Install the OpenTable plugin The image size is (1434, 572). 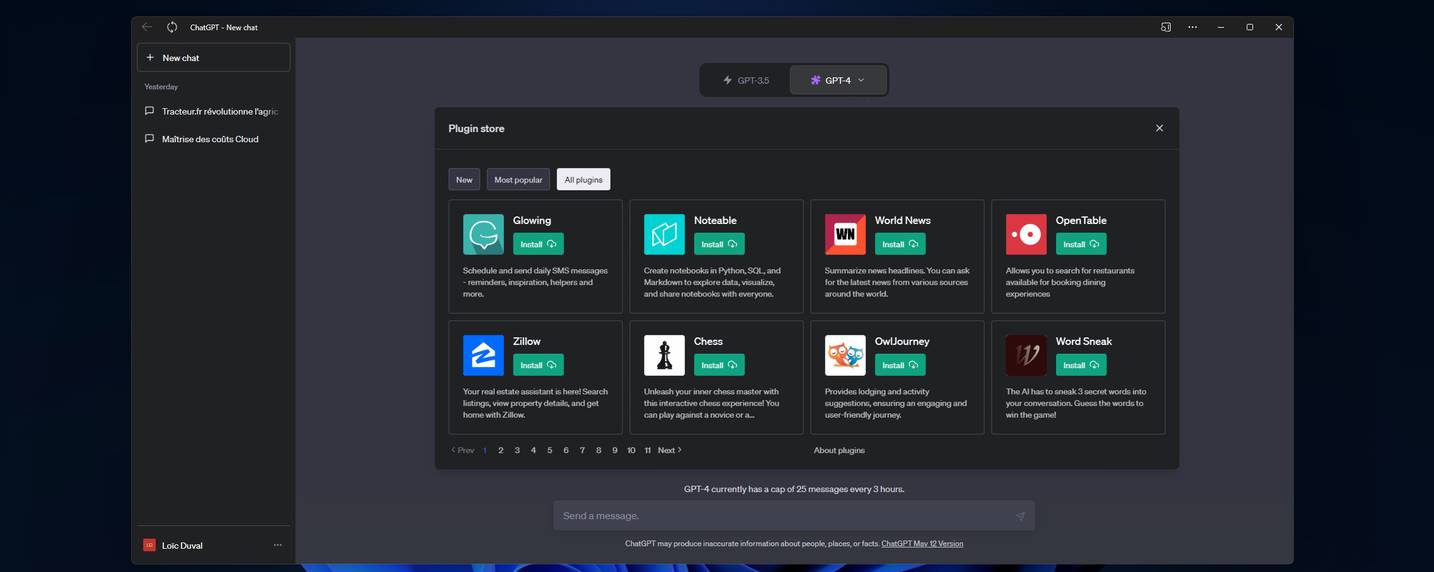(x=1081, y=244)
